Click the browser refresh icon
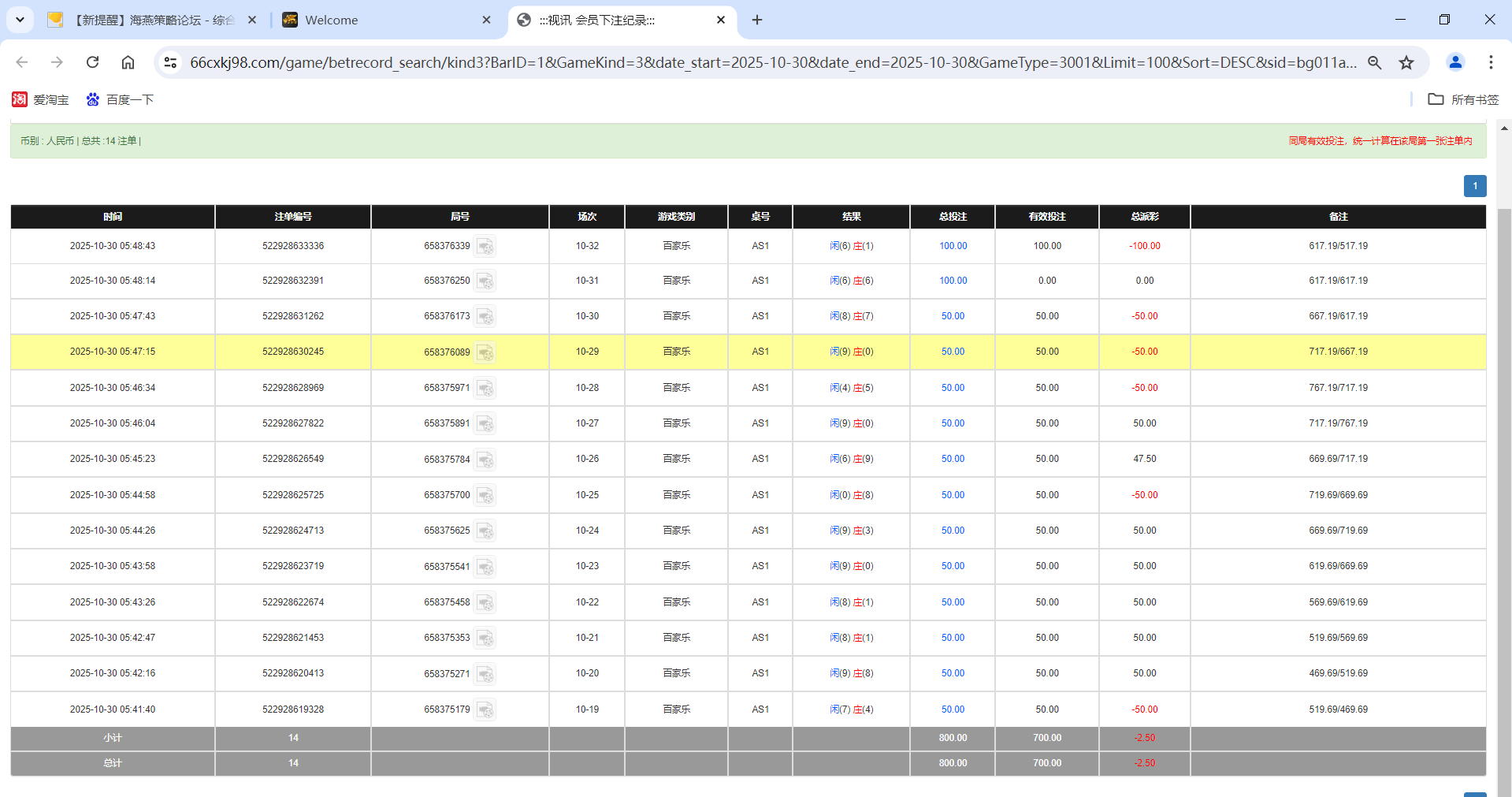Image resolution: width=1512 pixels, height=797 pixels. (x=92, y=62)
